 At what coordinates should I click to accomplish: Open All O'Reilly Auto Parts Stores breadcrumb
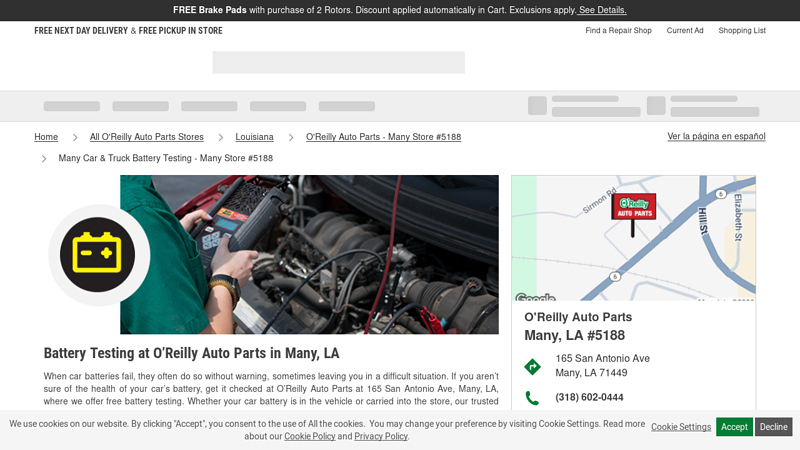pyautogui.click(x=146, y=137)
